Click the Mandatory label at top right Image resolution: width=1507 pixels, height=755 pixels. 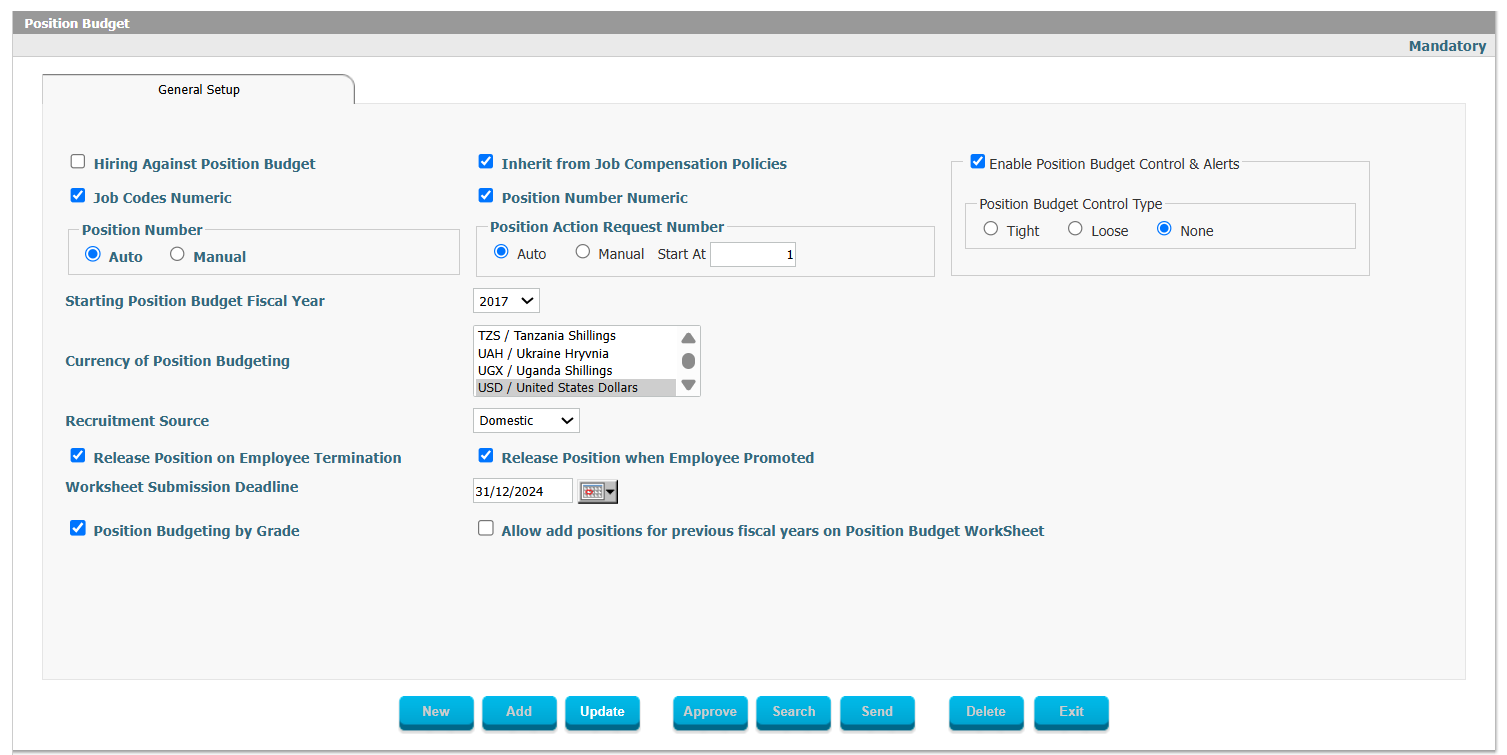(1447, 46)
